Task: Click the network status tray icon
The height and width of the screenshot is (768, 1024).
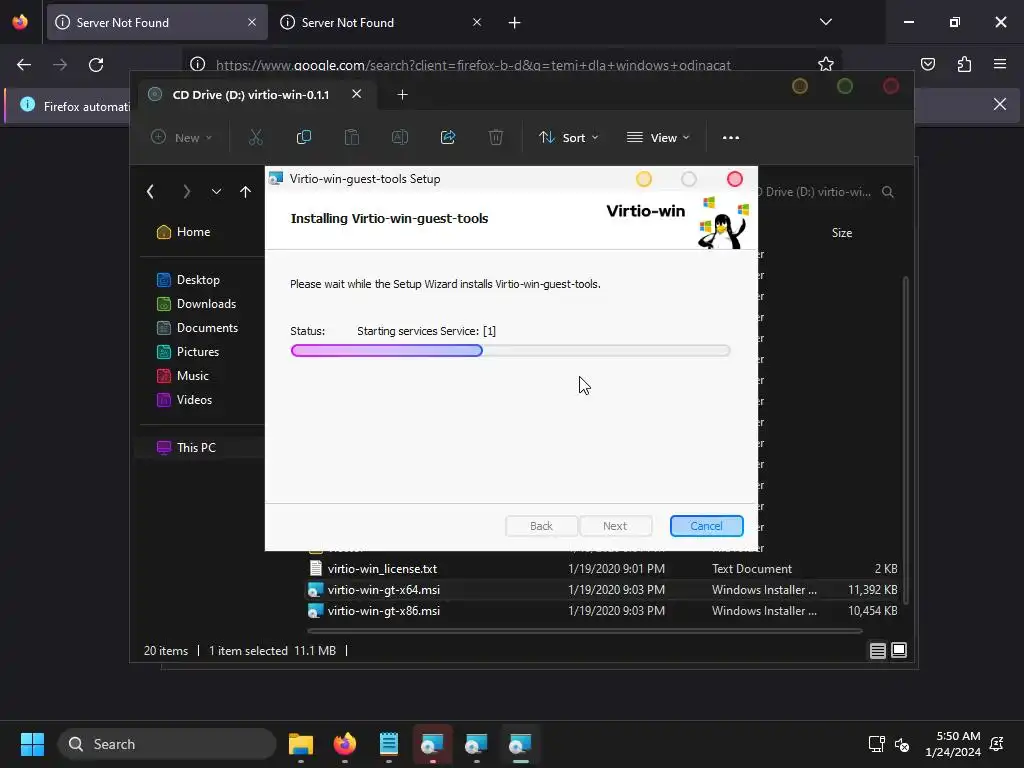Action: [x=876, y=744]
